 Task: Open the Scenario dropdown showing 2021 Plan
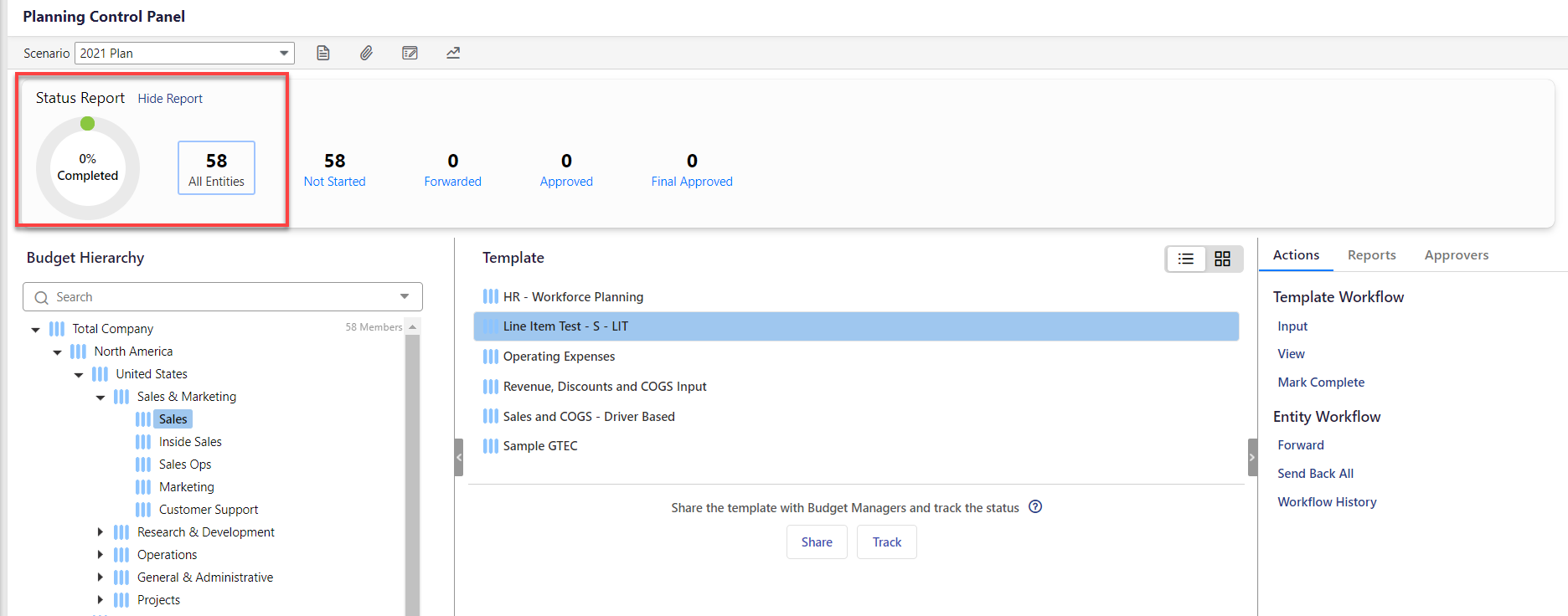point(184,53)
